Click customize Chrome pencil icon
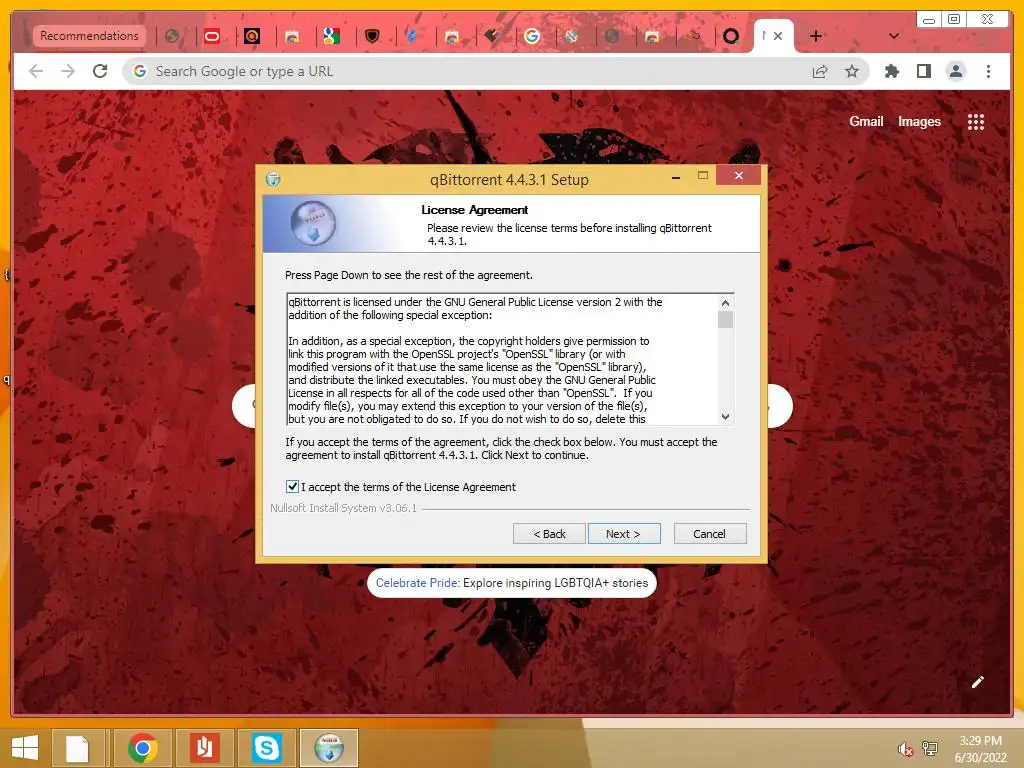 978,682
